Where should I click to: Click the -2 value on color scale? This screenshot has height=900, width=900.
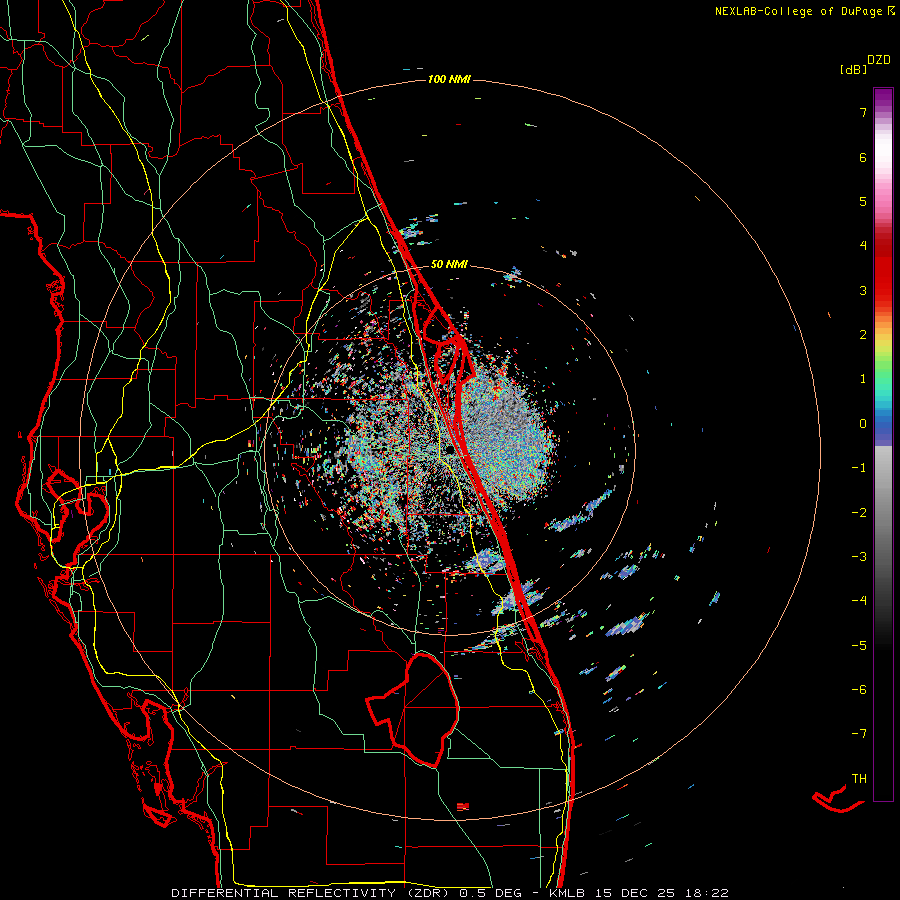coord(859,513)
